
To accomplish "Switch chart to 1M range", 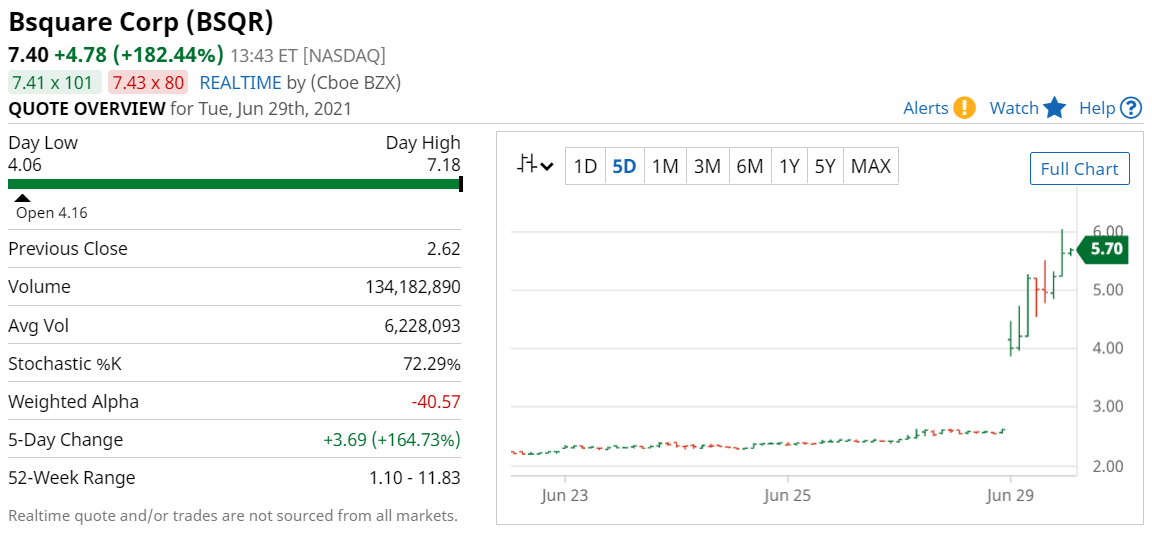I will pyautogui.click(x=665, y=167).
